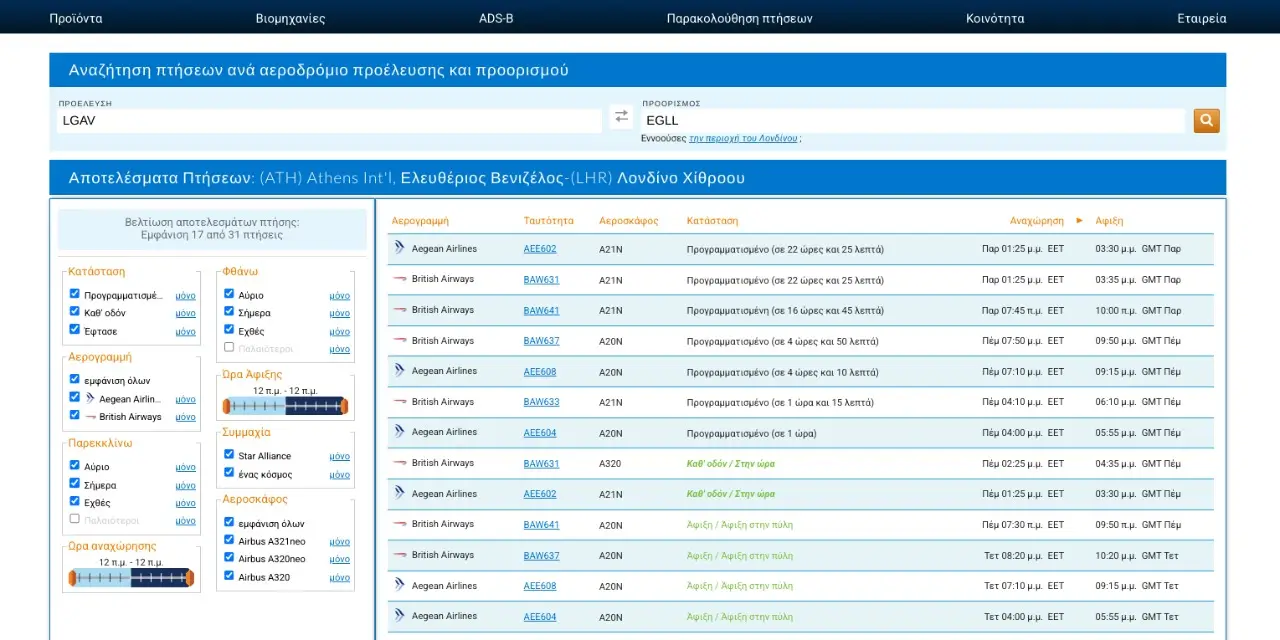Toggle the Airbus A321neo checkbox
The width and height of the screenshot is (1280, 640).
[x=229, y=541]
